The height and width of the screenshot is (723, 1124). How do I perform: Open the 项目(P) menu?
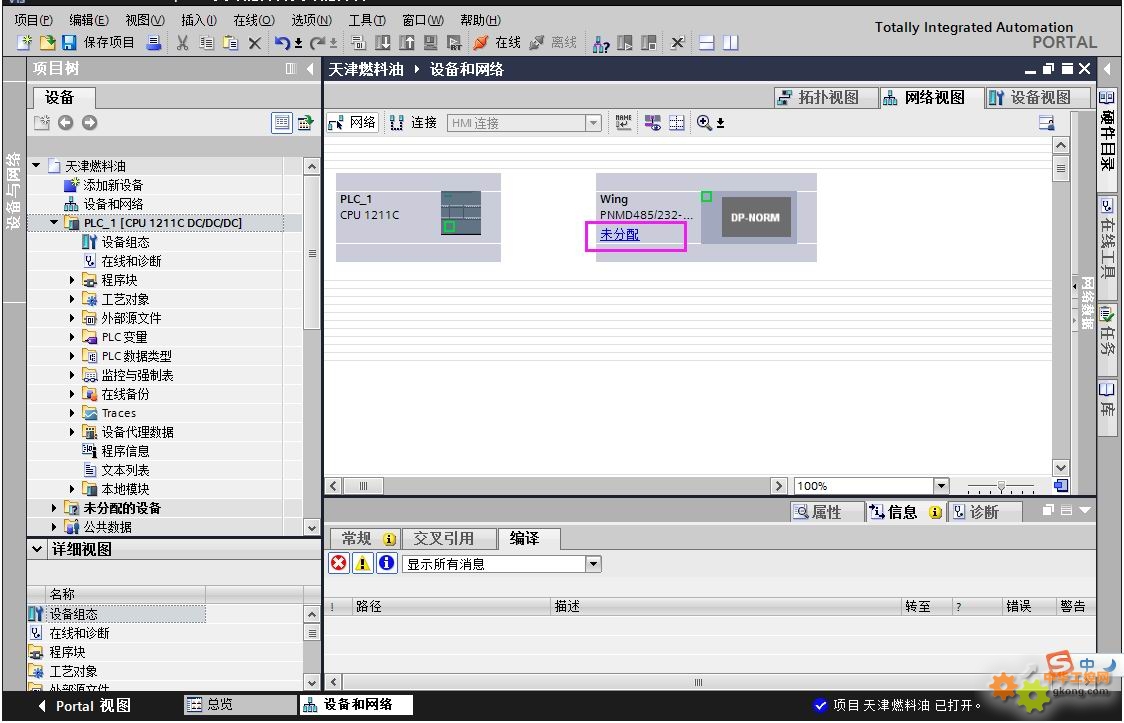click(33, 20)
